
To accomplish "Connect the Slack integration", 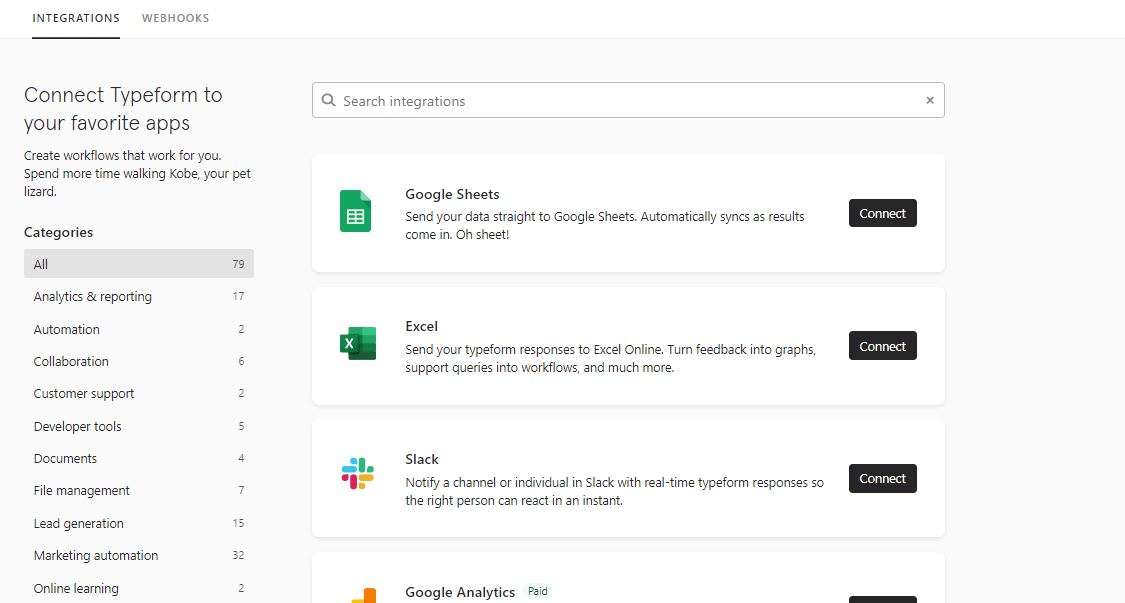I will [x=882, y=478].
